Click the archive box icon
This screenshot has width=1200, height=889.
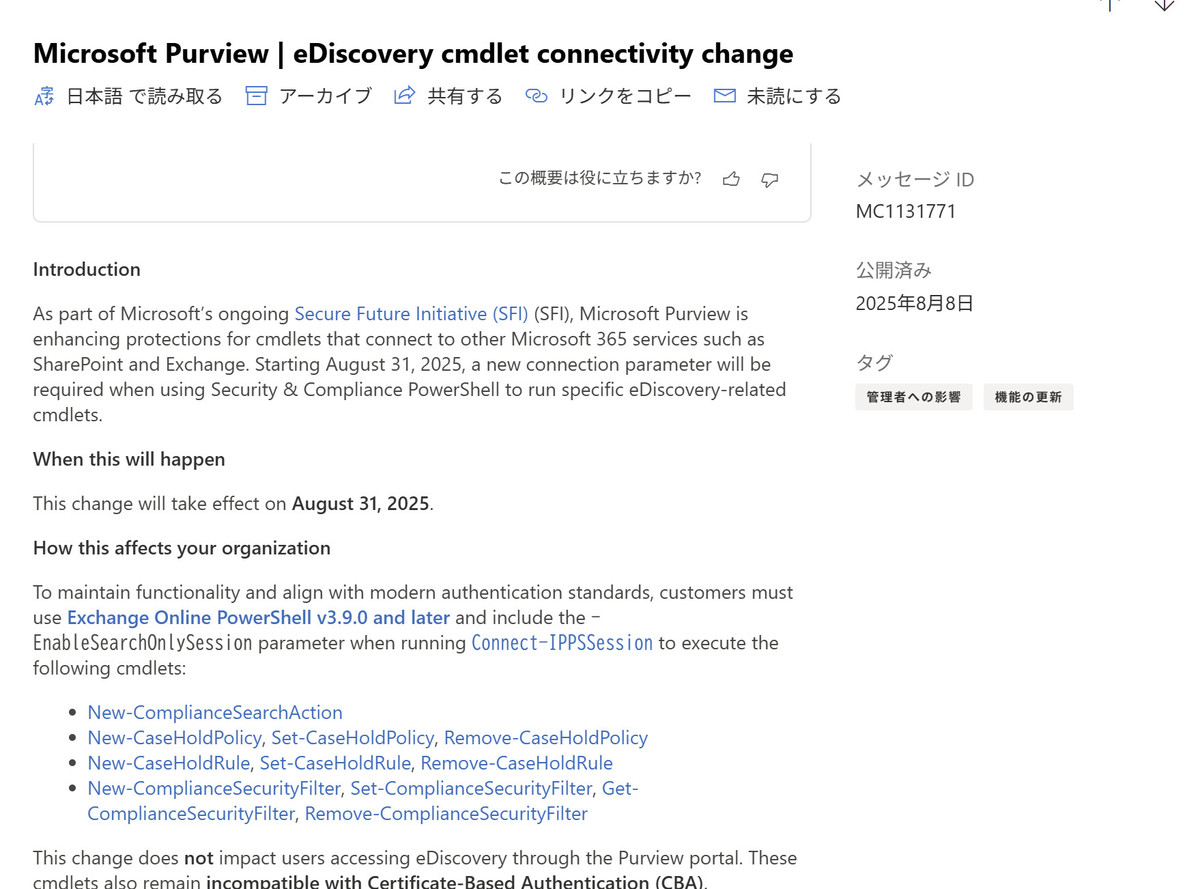(x=257, y=96)
